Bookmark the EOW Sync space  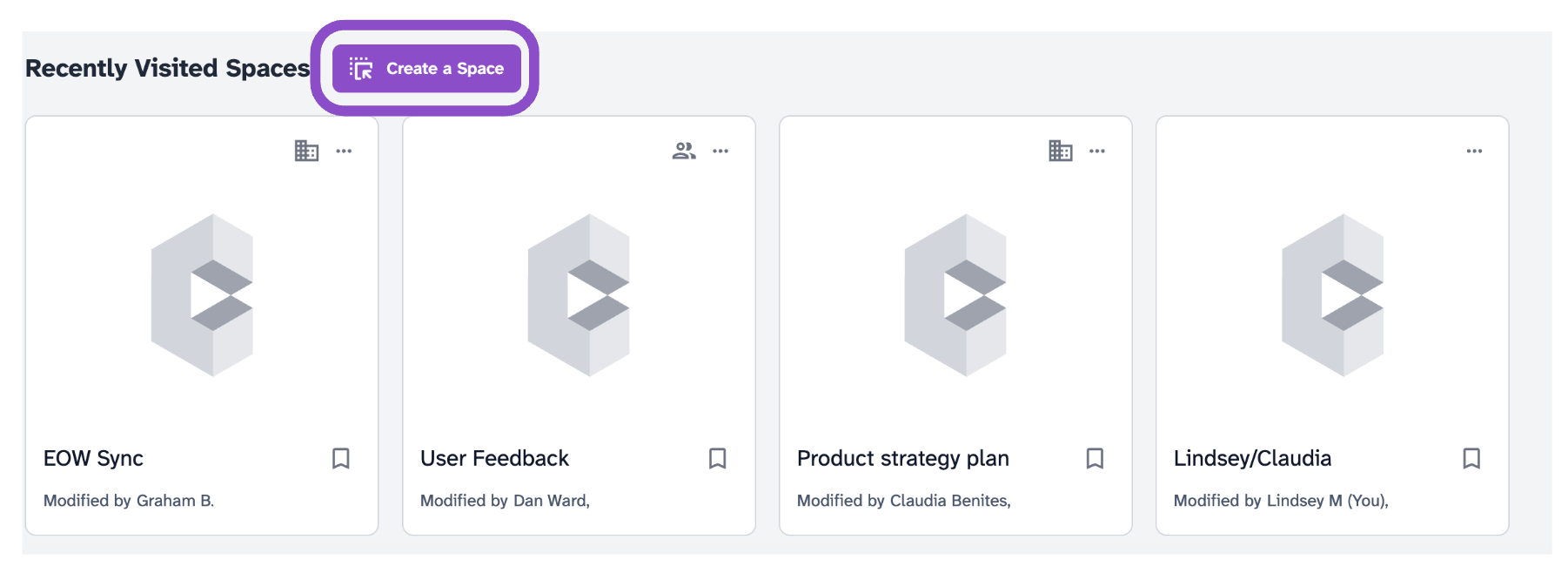click(x=341, y=458)
